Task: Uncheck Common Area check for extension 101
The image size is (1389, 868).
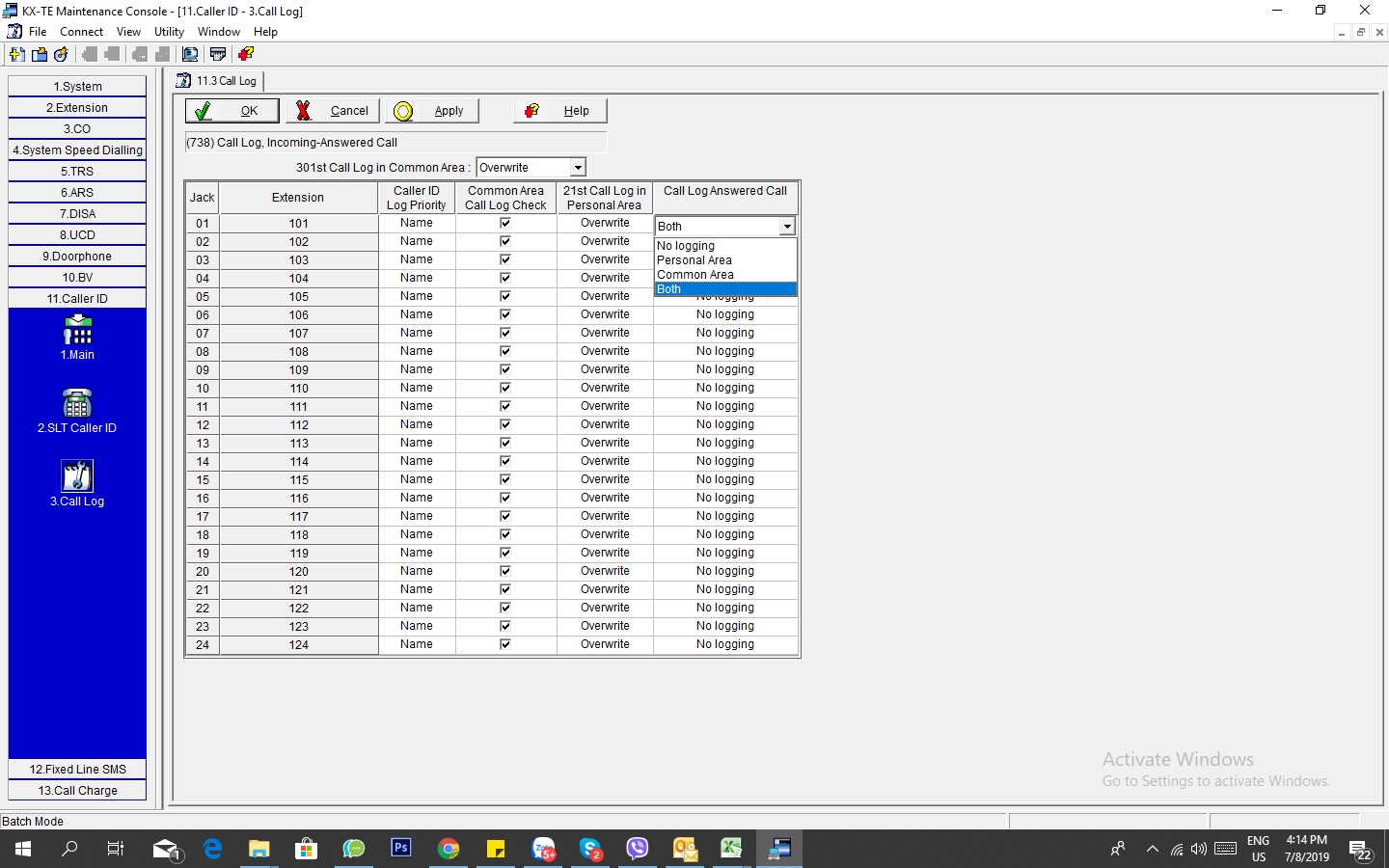Action: point(505,223)
